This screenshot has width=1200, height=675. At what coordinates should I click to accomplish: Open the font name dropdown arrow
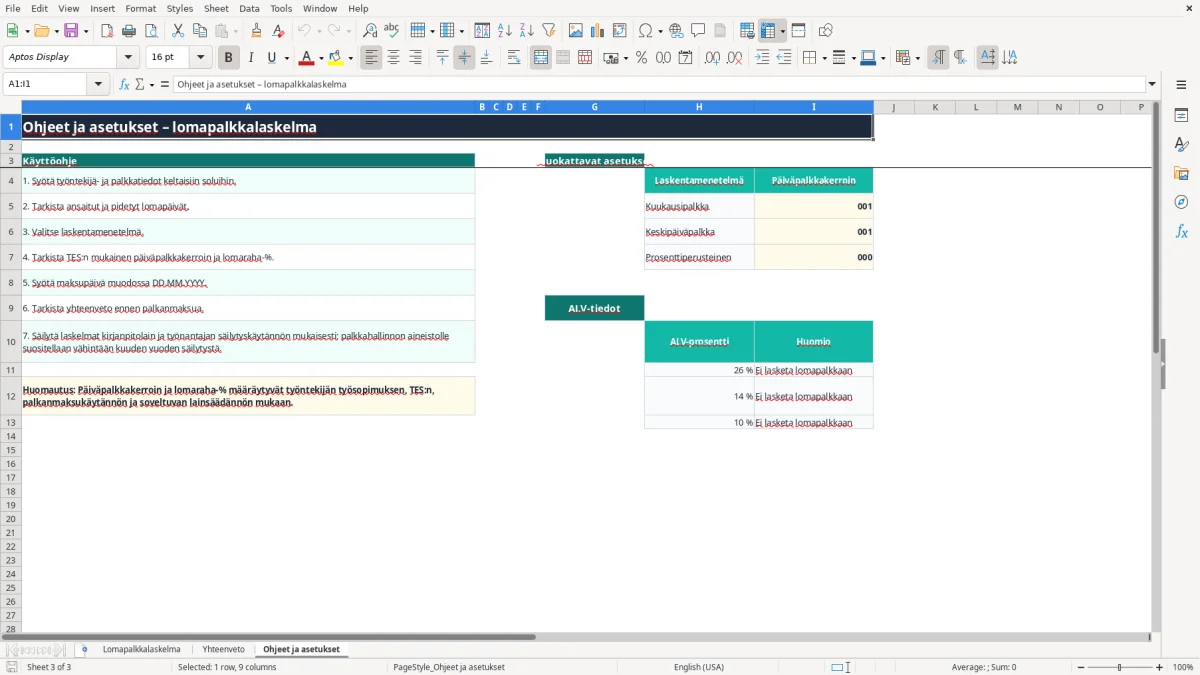pyautogui.click(x=128, y=57)
